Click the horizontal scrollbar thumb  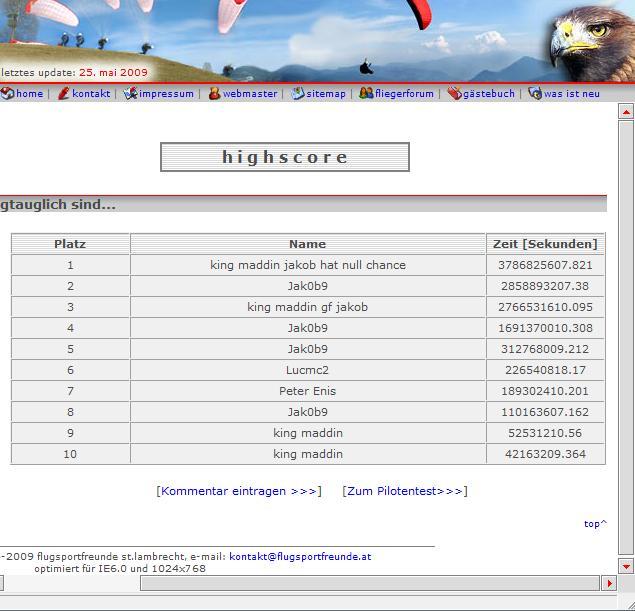[x=370, y=583]
